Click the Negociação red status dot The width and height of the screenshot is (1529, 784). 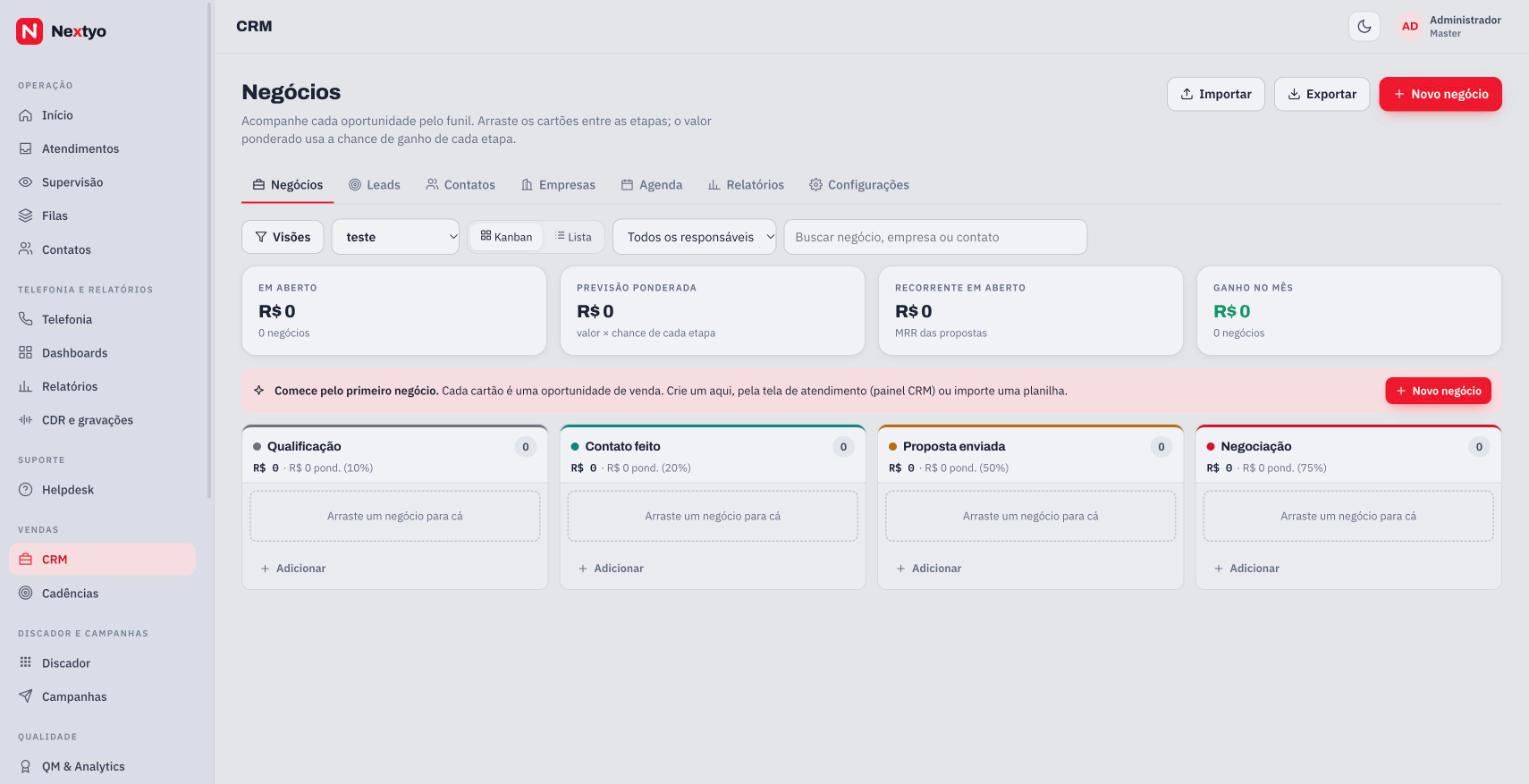(x=1211, y=447)
